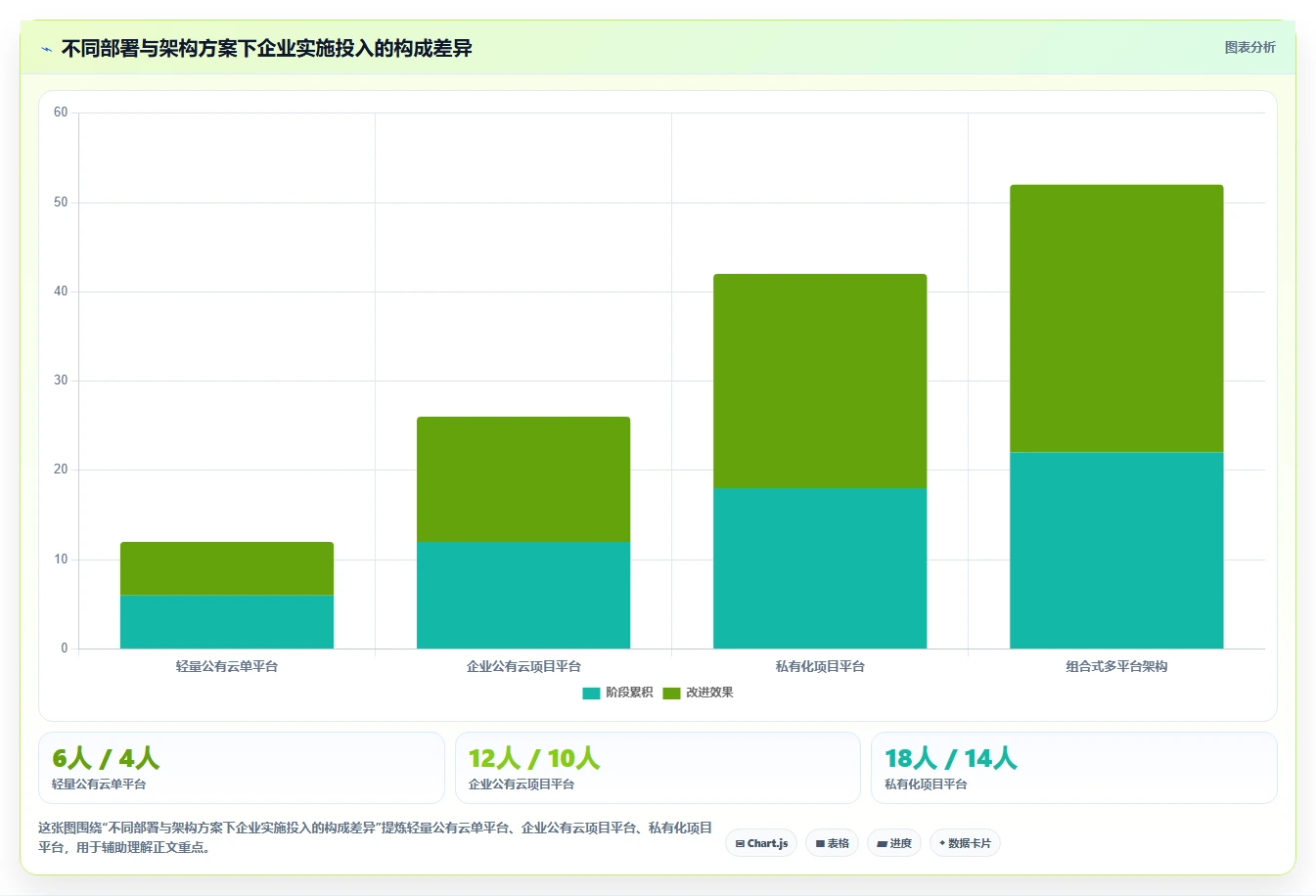Click the 12人 / 10人 data card

tap(658, 768)
